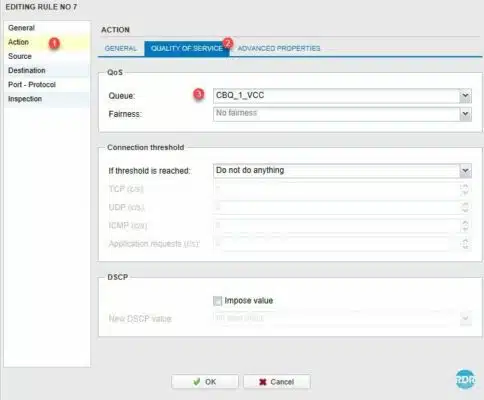484x400 pixels.
Task: Adjust the TCP (c/s) spinner arrows
Action: pyautogui.click(x=465, y=189)
